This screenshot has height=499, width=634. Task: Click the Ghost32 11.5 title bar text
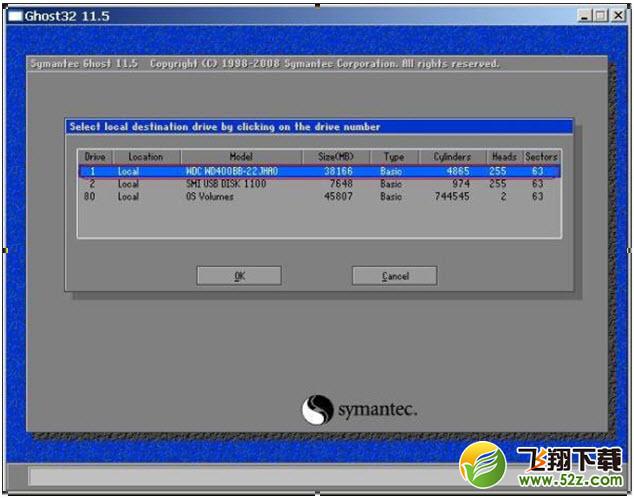[67, 16]
